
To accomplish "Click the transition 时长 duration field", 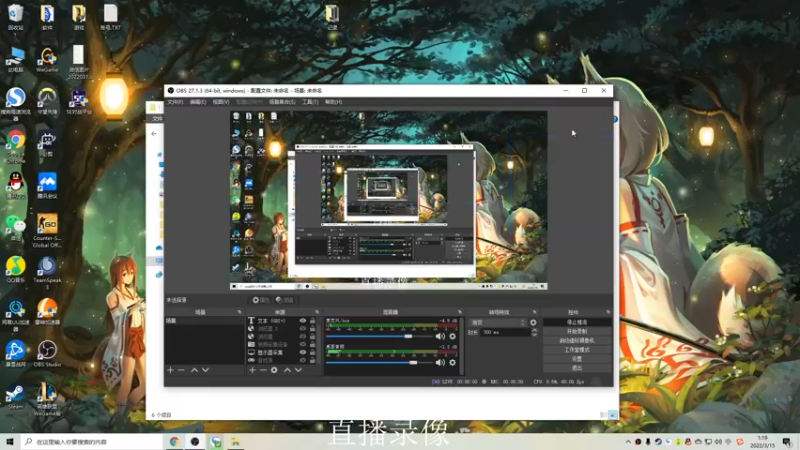I will [505, 332].
